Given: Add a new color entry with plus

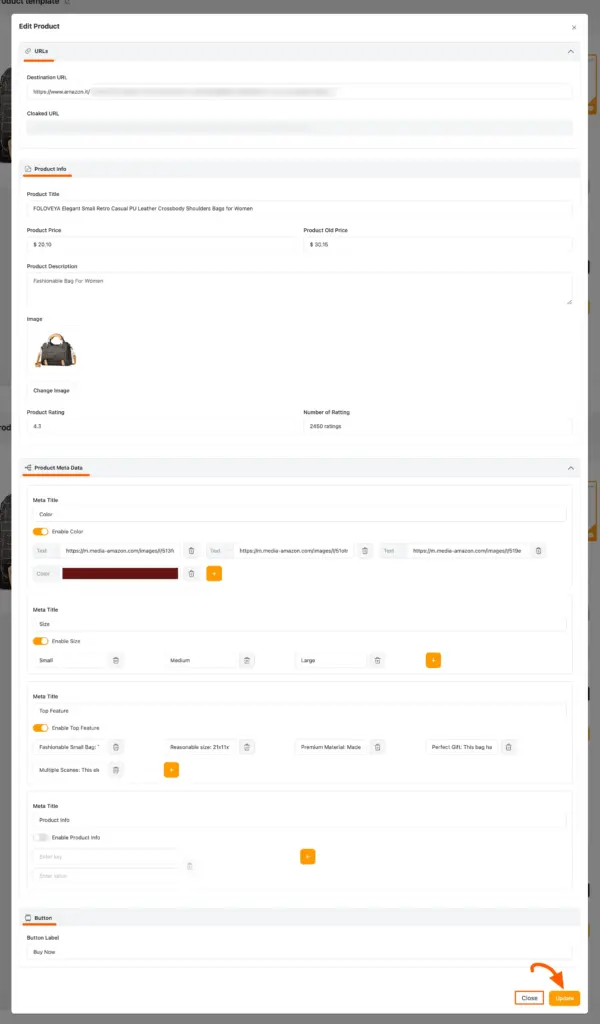Looking at the screenshot, I should point(214,573).
